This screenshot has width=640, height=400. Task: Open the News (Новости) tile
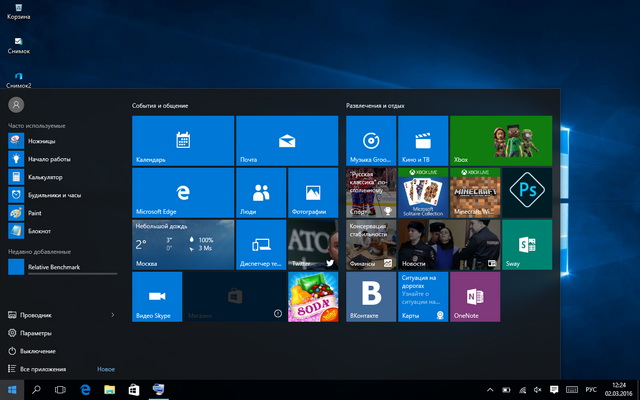point(449,245)
